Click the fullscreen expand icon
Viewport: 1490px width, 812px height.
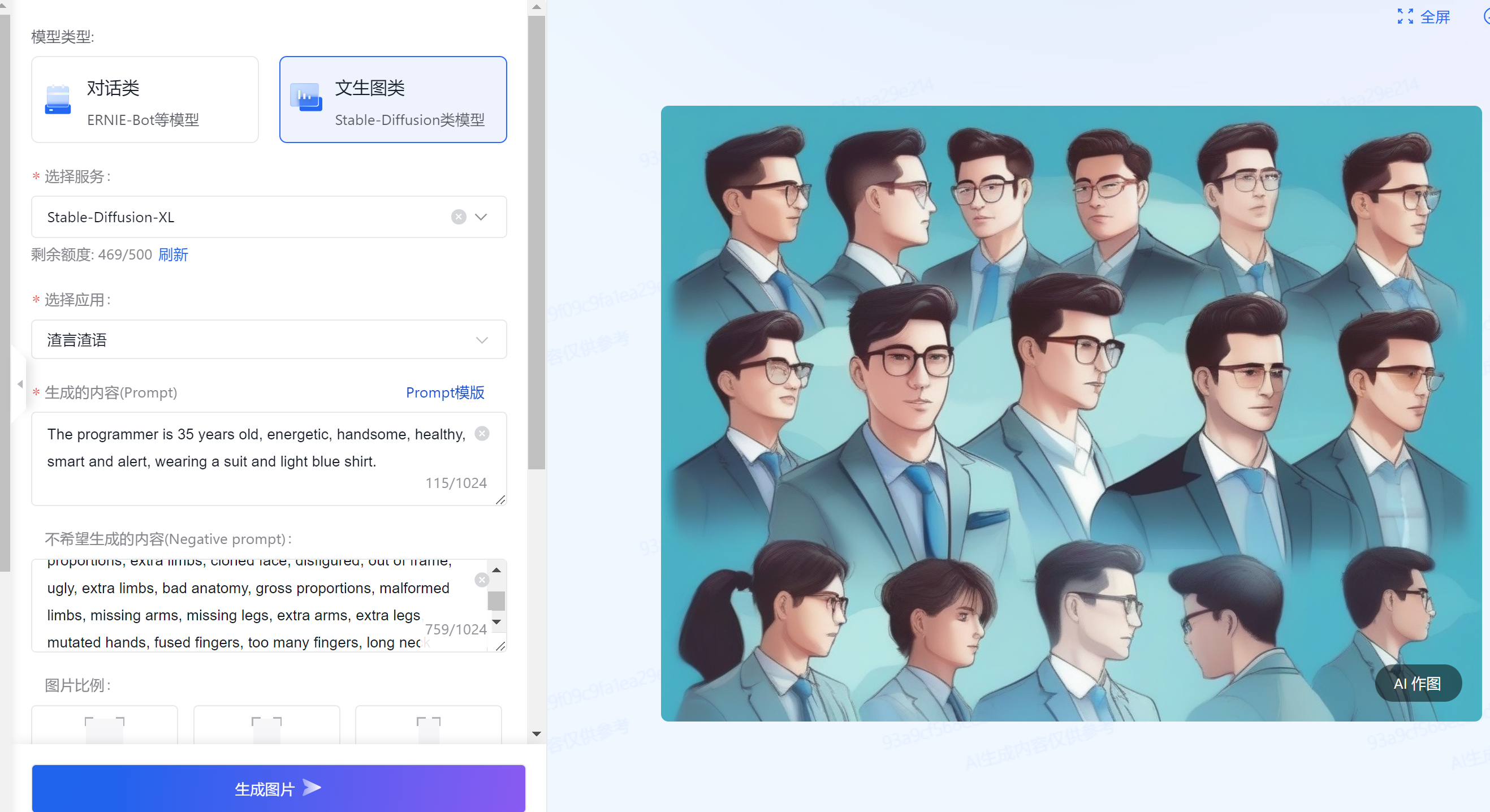(1405, 17)
